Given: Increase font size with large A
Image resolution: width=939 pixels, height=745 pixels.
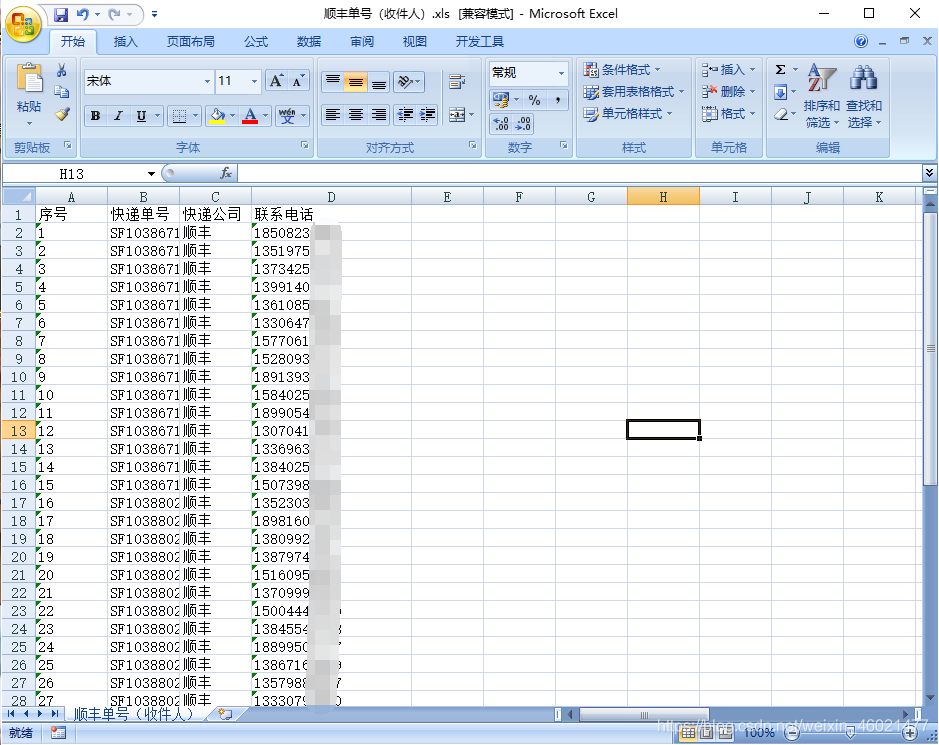Looking at the screenshot, I should click(x=276, y=81).
